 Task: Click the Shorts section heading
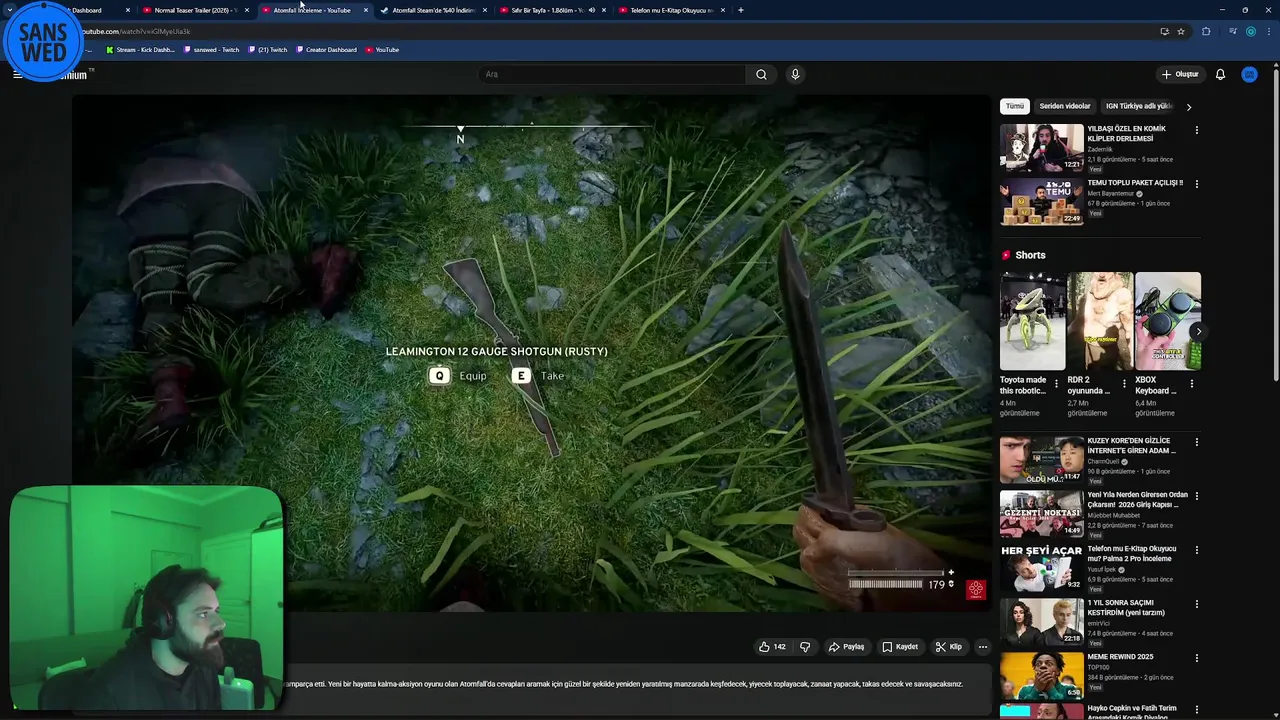[x=1030, y=255]
